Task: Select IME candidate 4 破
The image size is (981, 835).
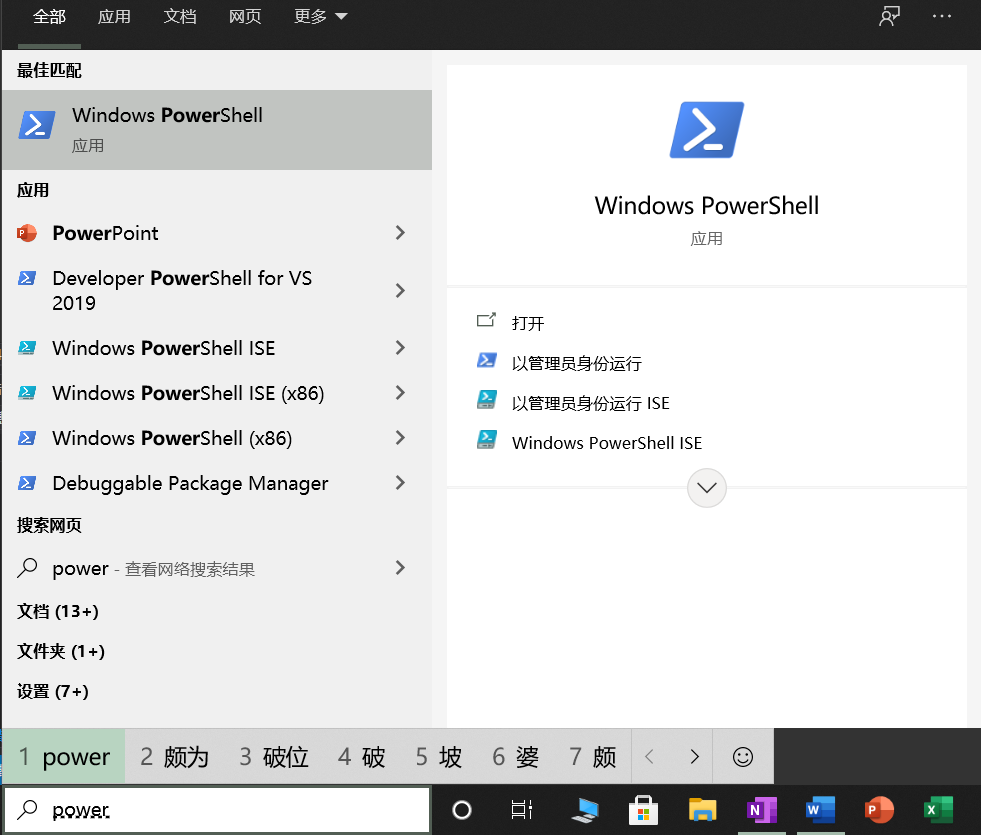Action: (x=361, y=757)
